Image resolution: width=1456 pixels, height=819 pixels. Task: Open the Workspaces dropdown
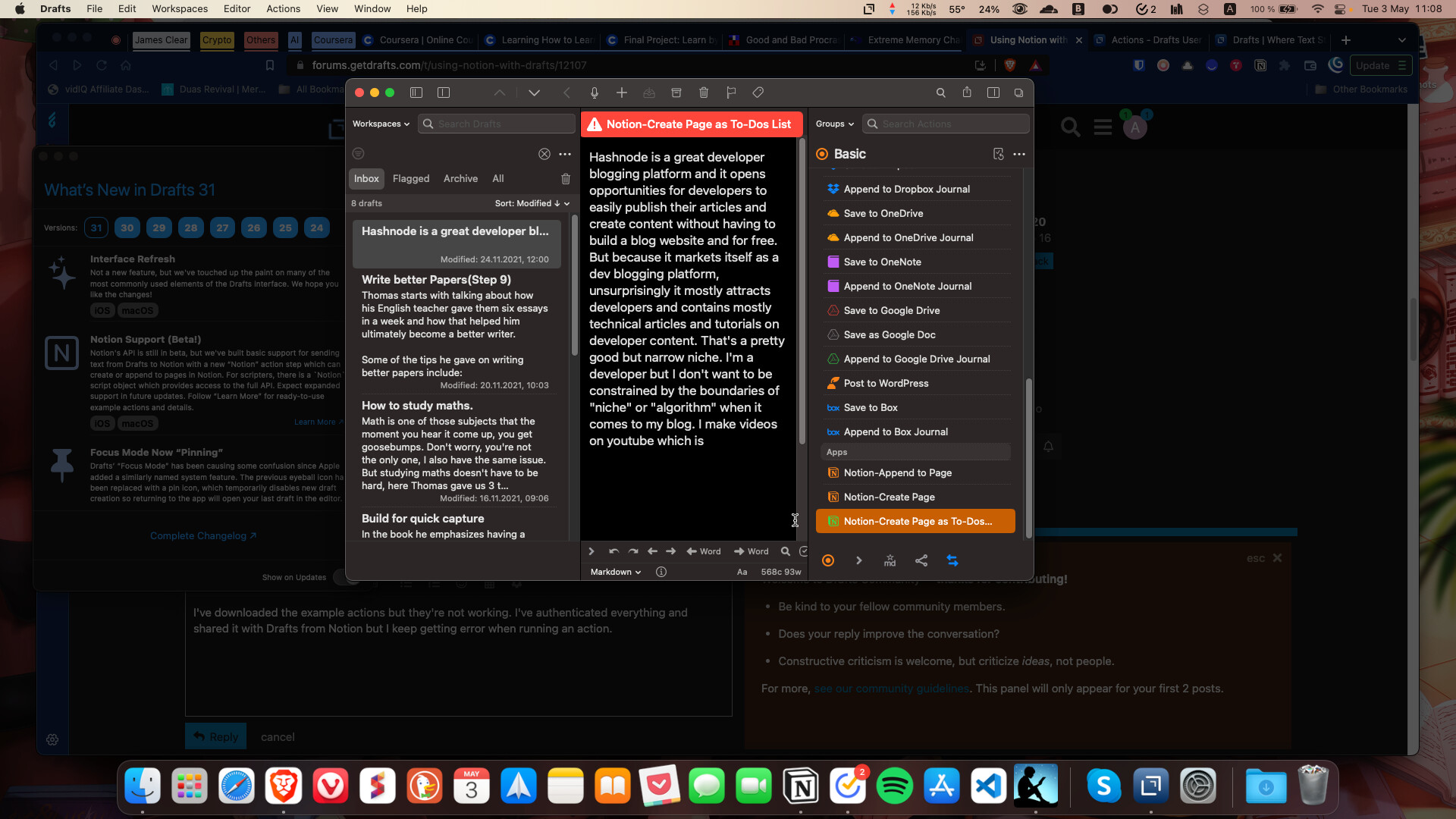[x=381, y=124]
